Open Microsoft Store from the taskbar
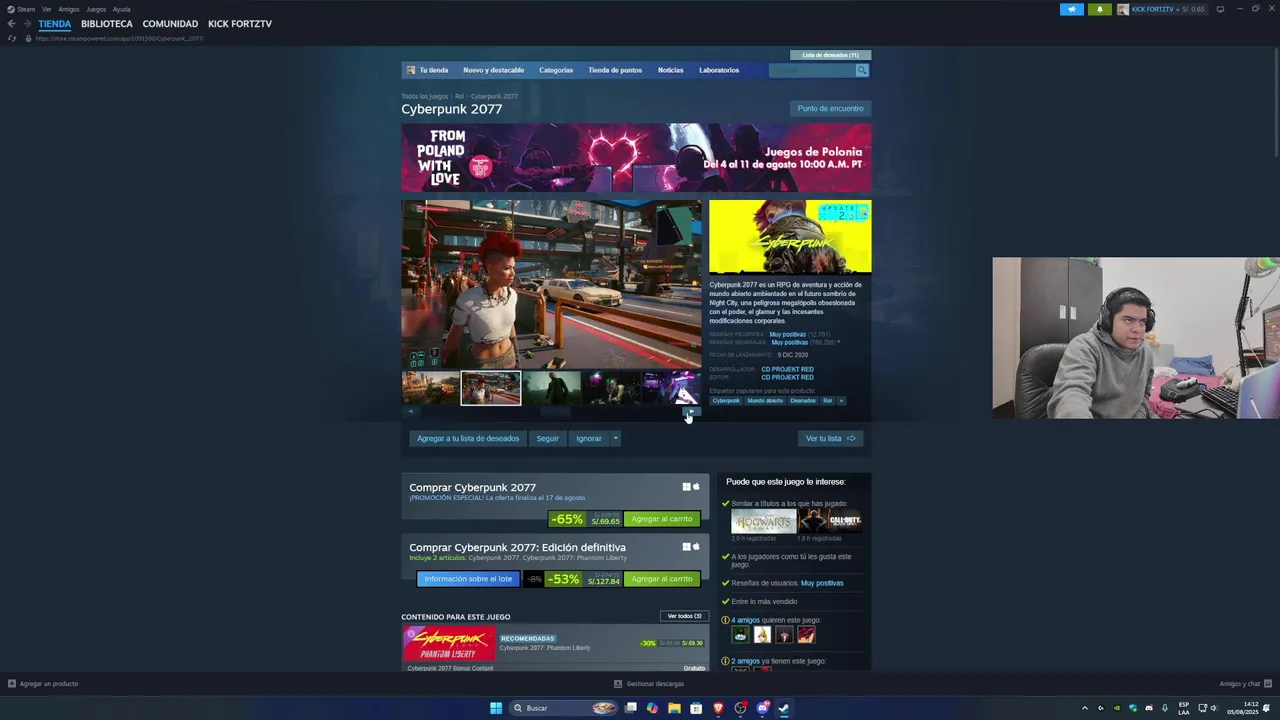This screenshot has width=1280, height=720. pyautogui.click(x=696, y=708)
